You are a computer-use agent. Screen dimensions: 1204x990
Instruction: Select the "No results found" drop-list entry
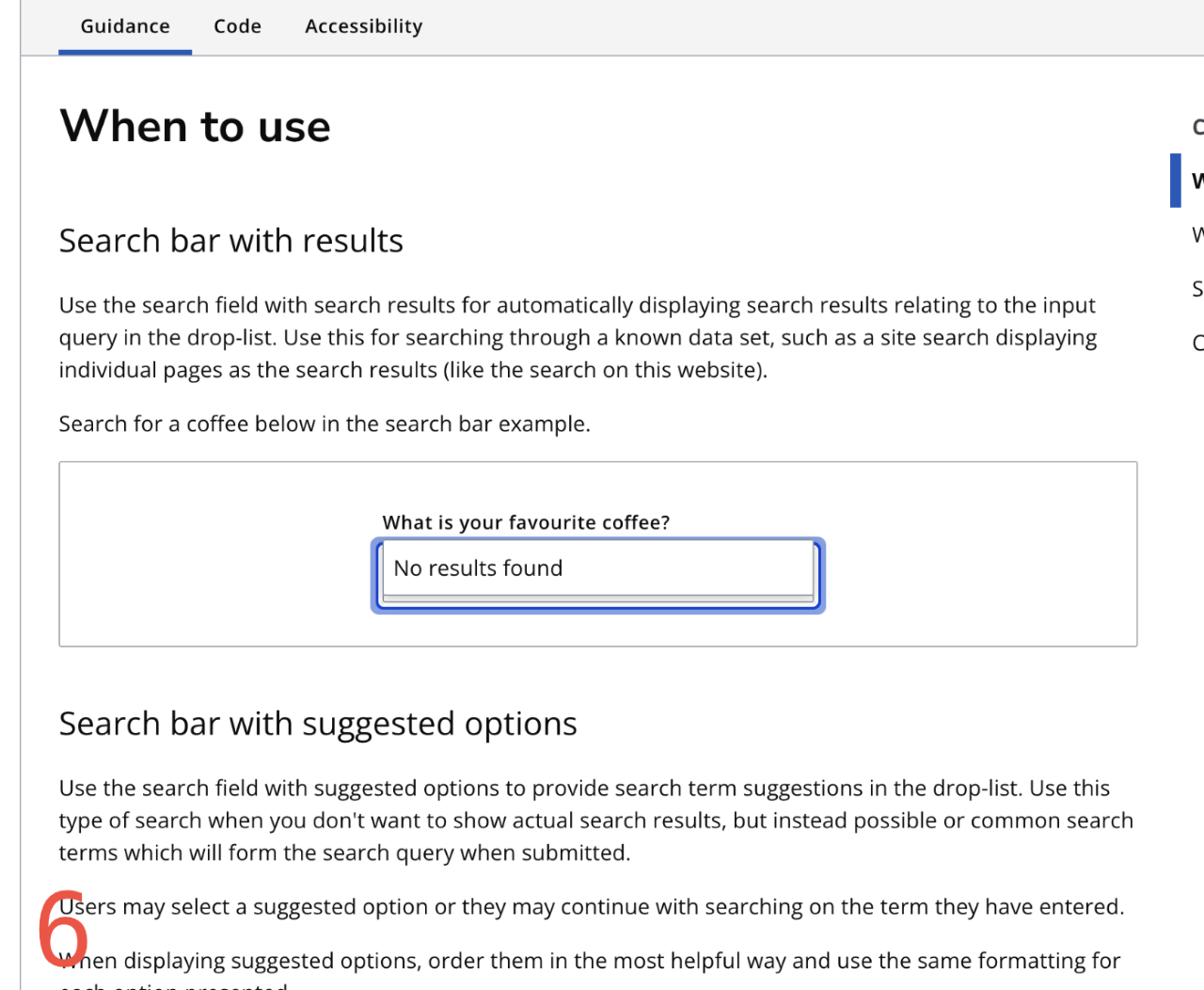click(x=478, y=567)
